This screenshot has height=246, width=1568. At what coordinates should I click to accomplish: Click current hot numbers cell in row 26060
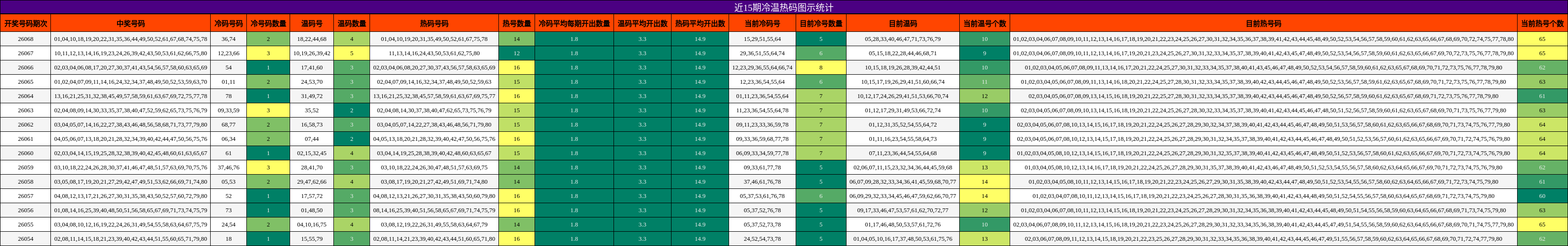(x=1263, y=153)
